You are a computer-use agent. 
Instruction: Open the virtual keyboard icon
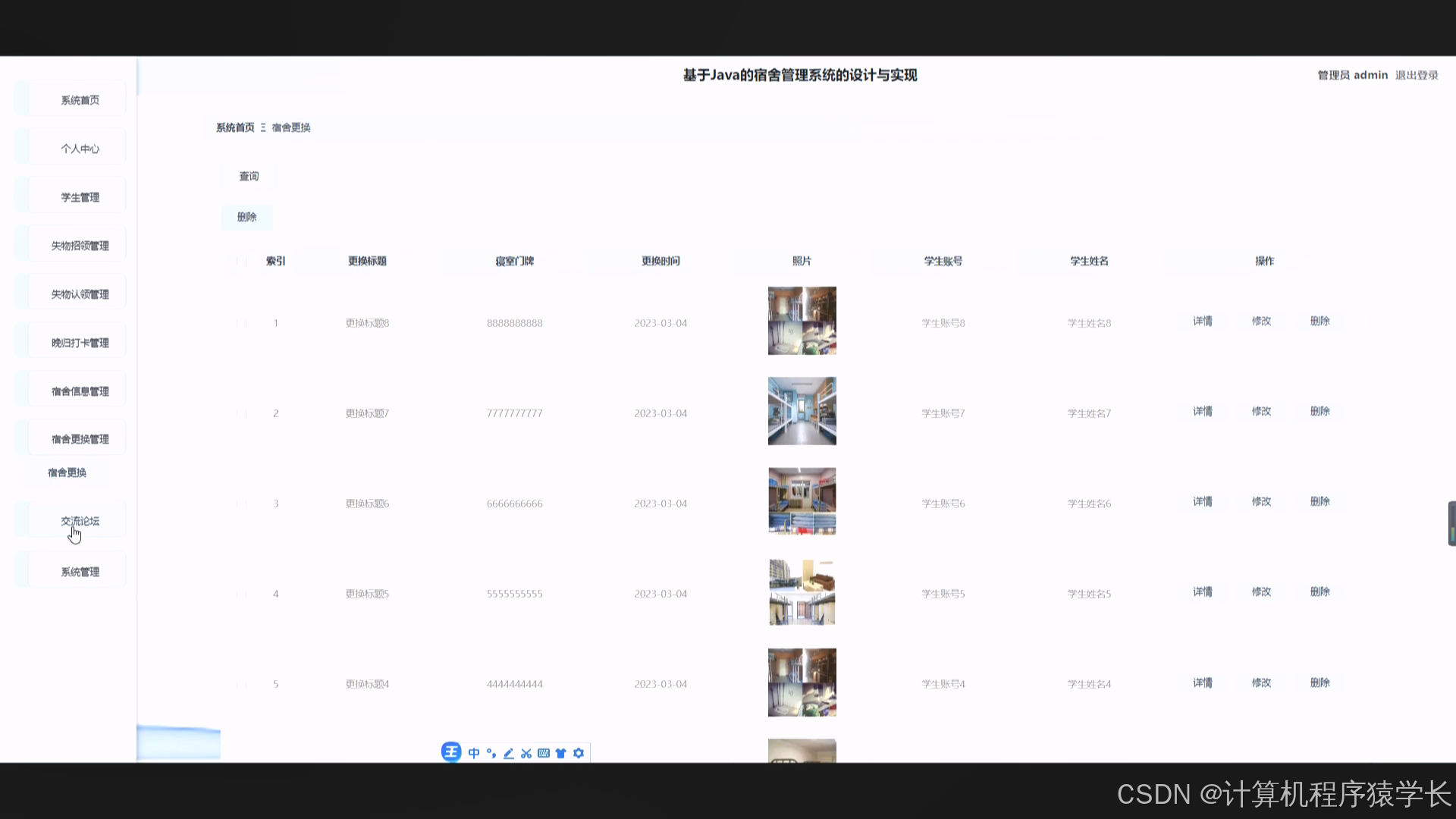tap(544, 752)
